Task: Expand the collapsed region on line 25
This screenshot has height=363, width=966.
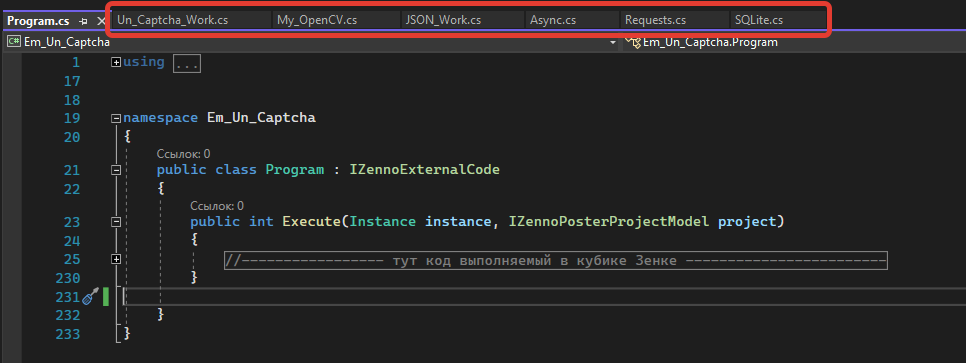Action: 115,259
